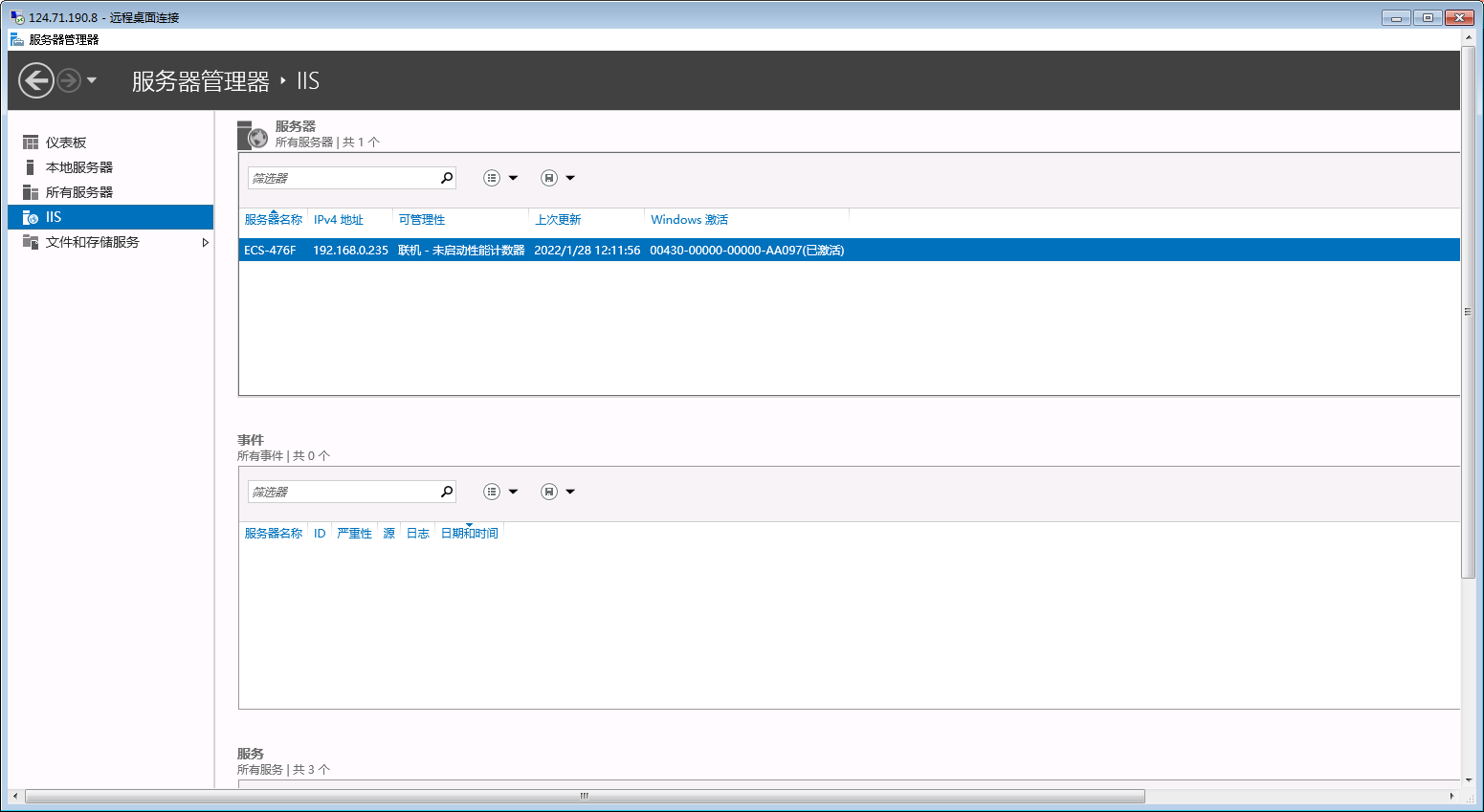Image resolution: width=1484 pixels, height=812 pixels.
Task: Click the forward navigation arrow
Action: 69,80
